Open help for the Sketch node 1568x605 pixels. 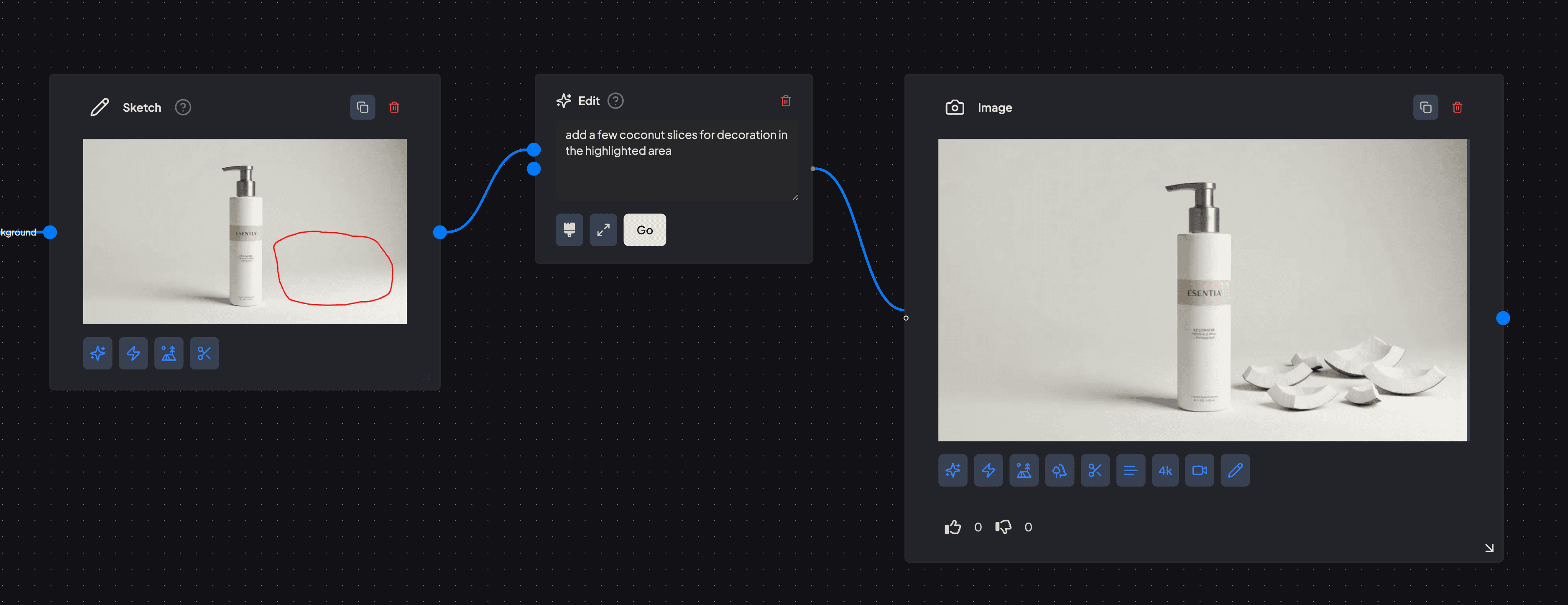pos(183,107)
